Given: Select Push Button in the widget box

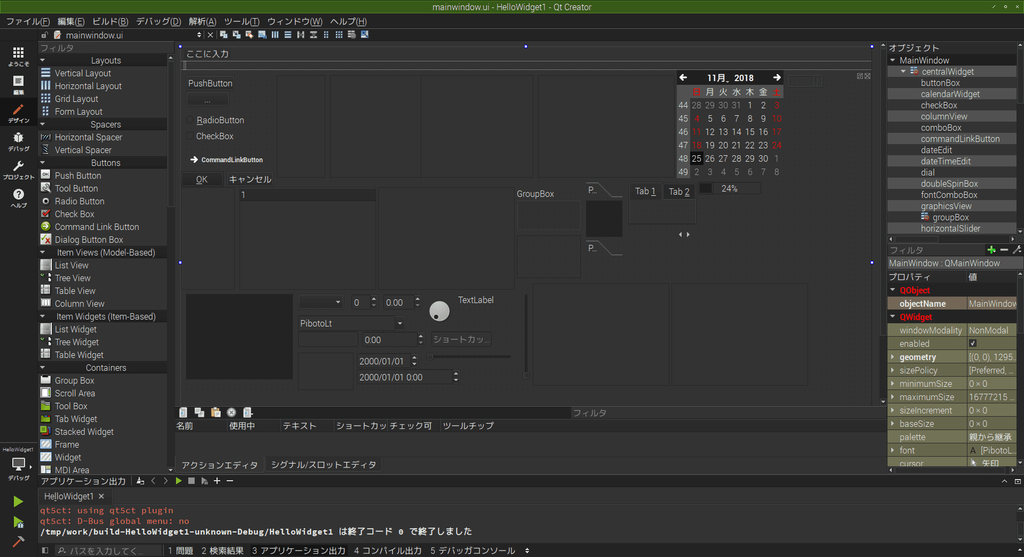Looking at the screenshot, I should click(x=78, y=176).
